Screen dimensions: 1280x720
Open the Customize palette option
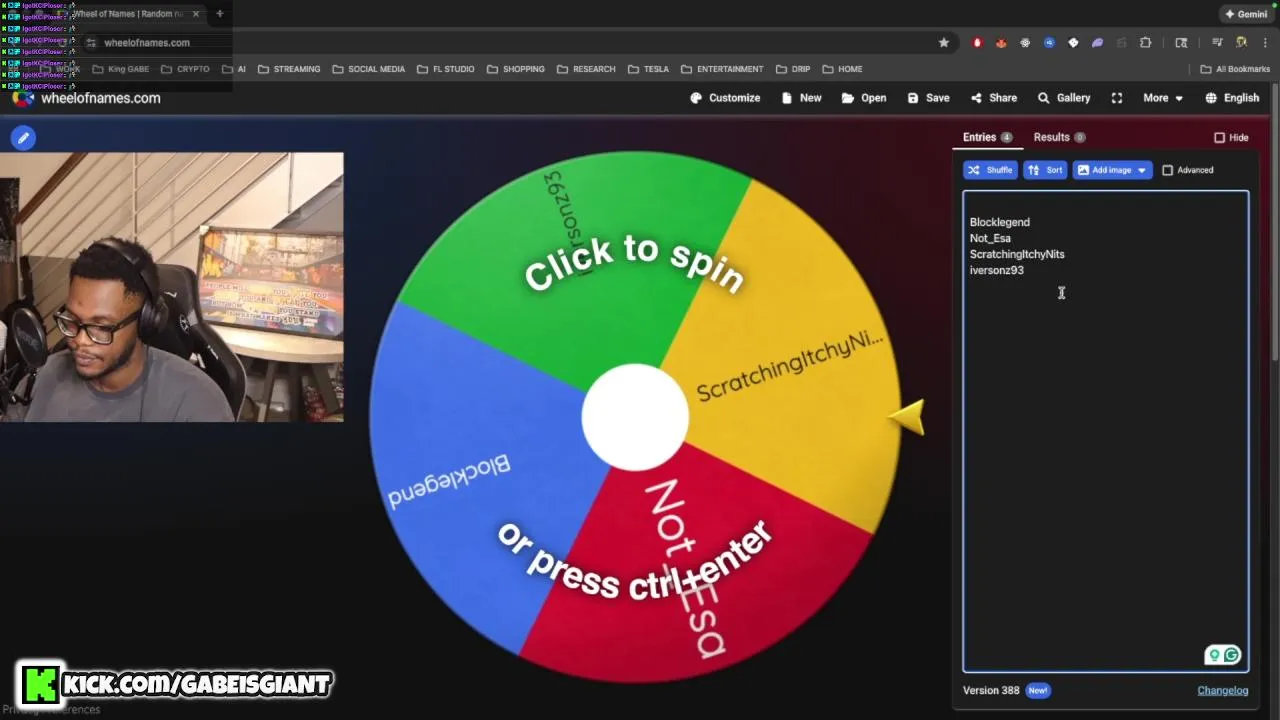(x=725, y=98)
